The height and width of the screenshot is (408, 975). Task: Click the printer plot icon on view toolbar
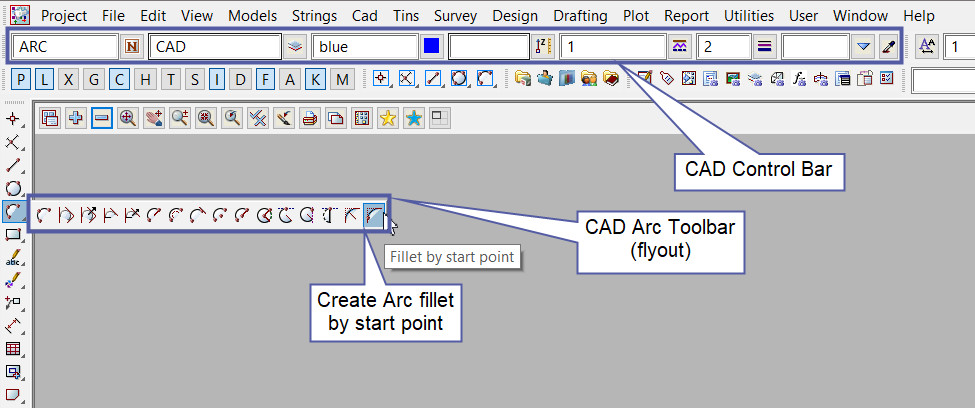[310, 118]
